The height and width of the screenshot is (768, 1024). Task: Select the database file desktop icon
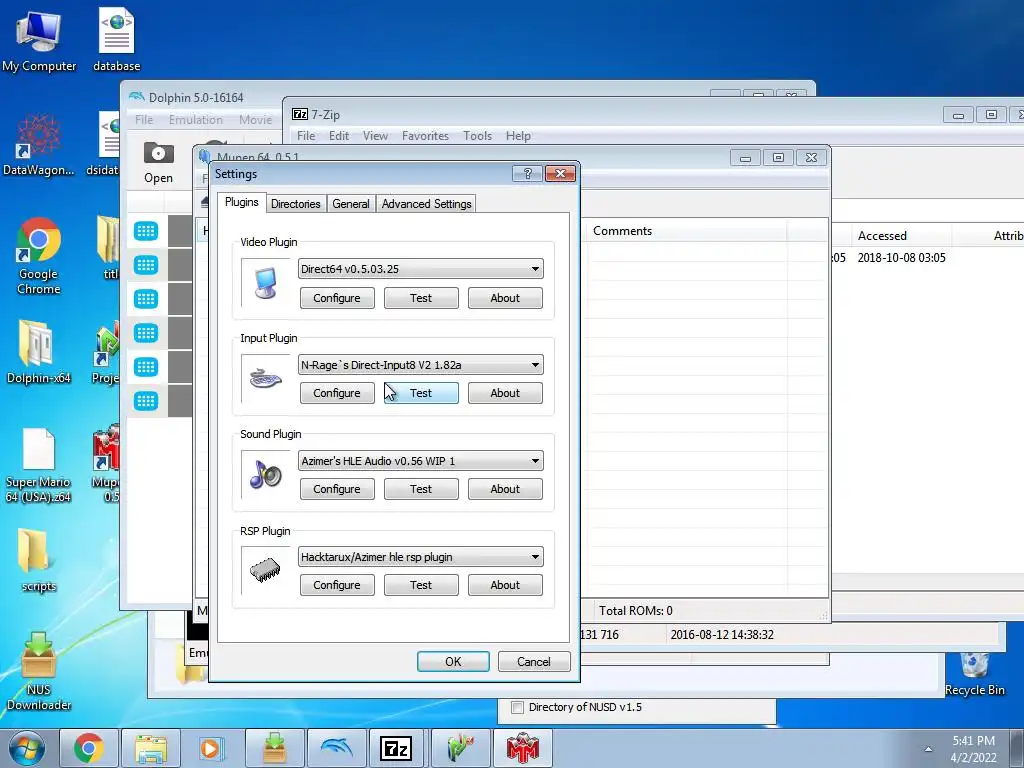pyautogui.click(x=116, y=40)
